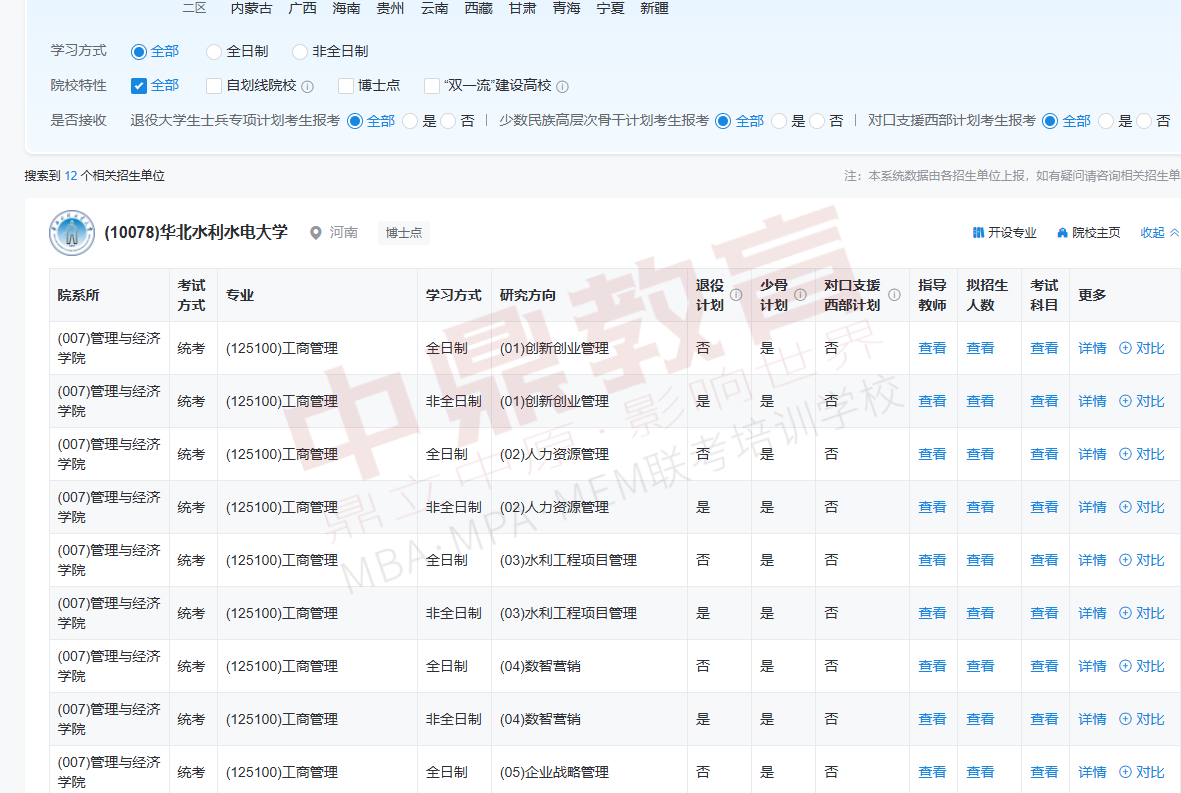The height and width of the screenshot is (793, 1181).
Task: Select 否 for 退役大学生士兵专项计划
Action: [447, 121]
